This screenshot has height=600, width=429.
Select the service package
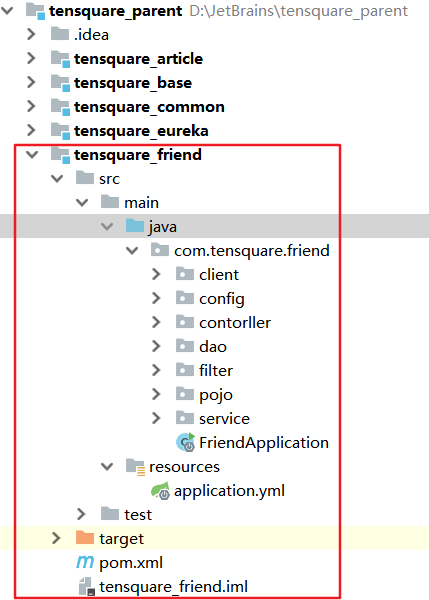pos(224,419)
